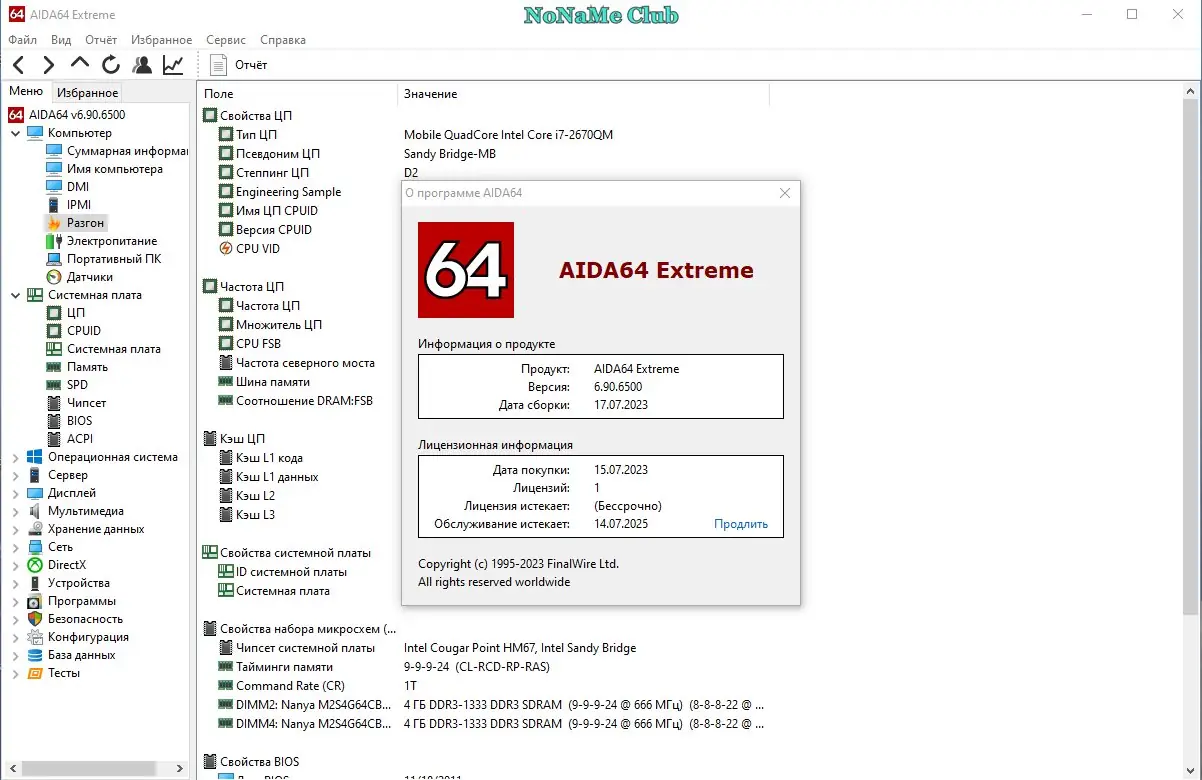The image size is (1202, 780).
Task: Collapse the Компьютер tree node
Action: 15,133
